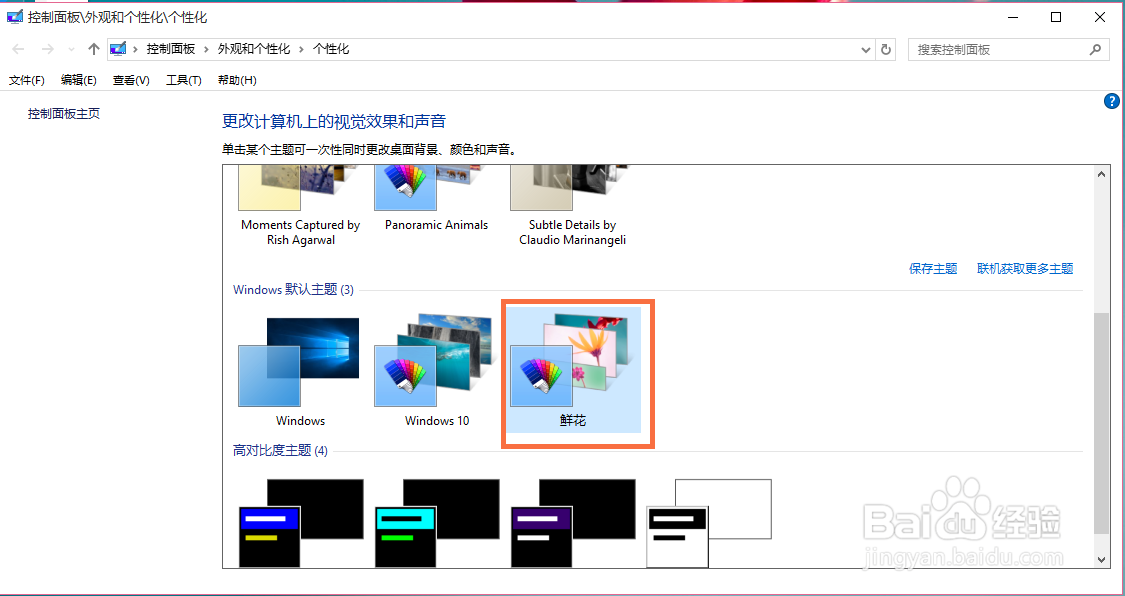Click the 个性化 breadcrumb
This screenshot has height=596, width=1125.
(331, 49)
